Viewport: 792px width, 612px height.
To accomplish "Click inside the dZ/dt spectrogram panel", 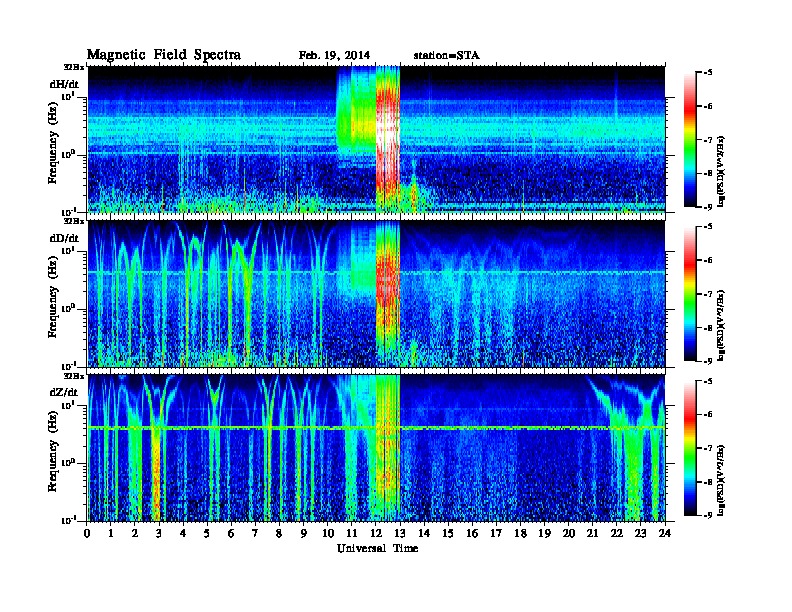I will tap(376, 448).
